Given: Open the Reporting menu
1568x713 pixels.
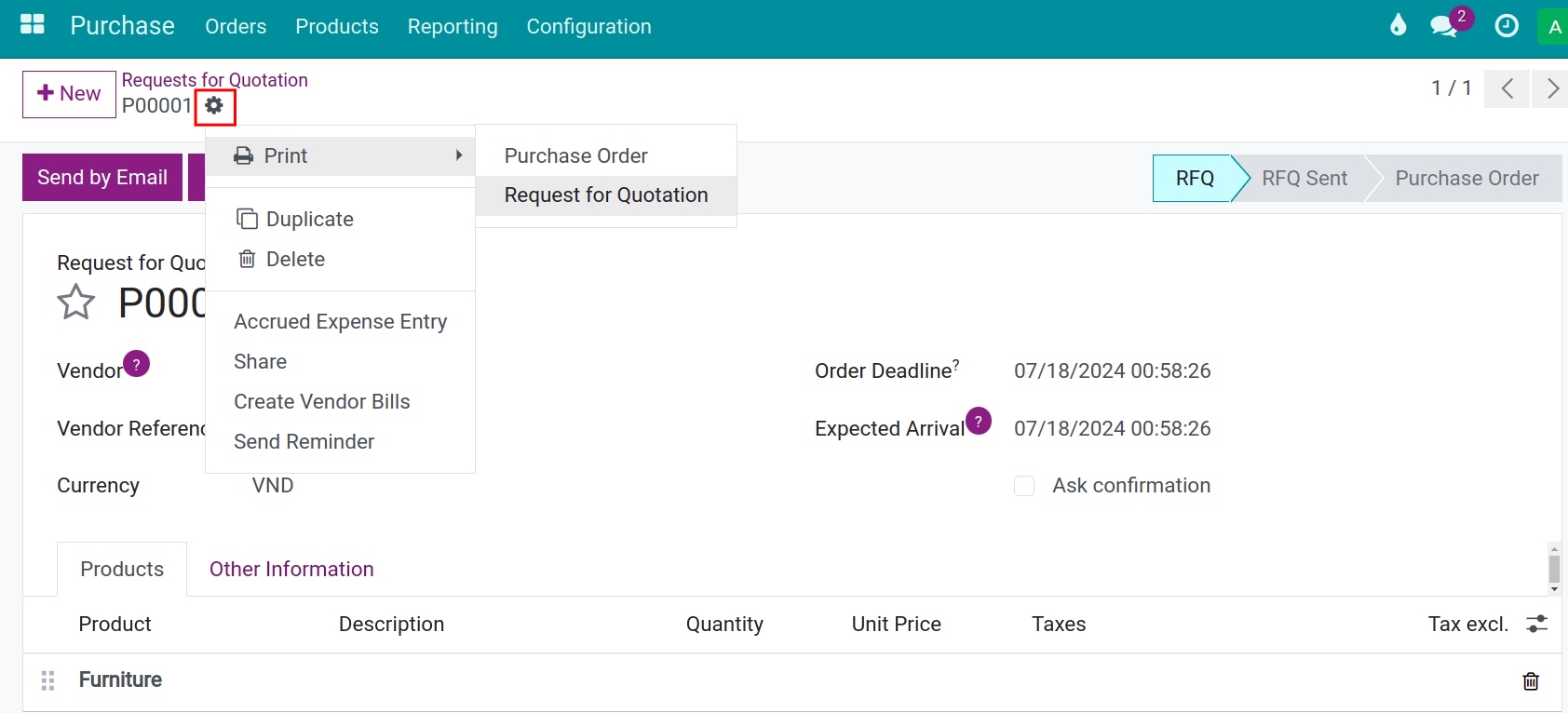Looking at the screenshot, I should coord(453,26).
